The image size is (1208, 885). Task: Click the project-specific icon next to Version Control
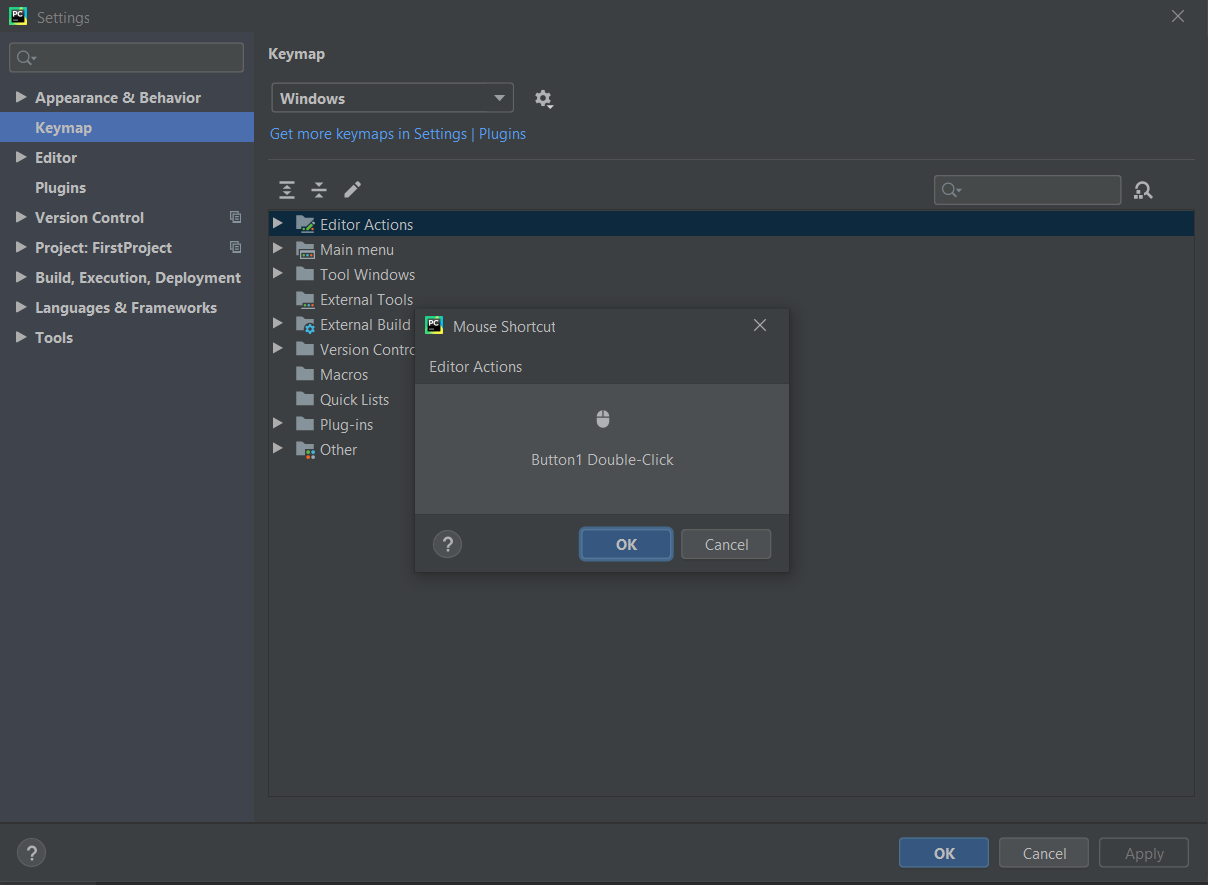(x=235, y=217)
